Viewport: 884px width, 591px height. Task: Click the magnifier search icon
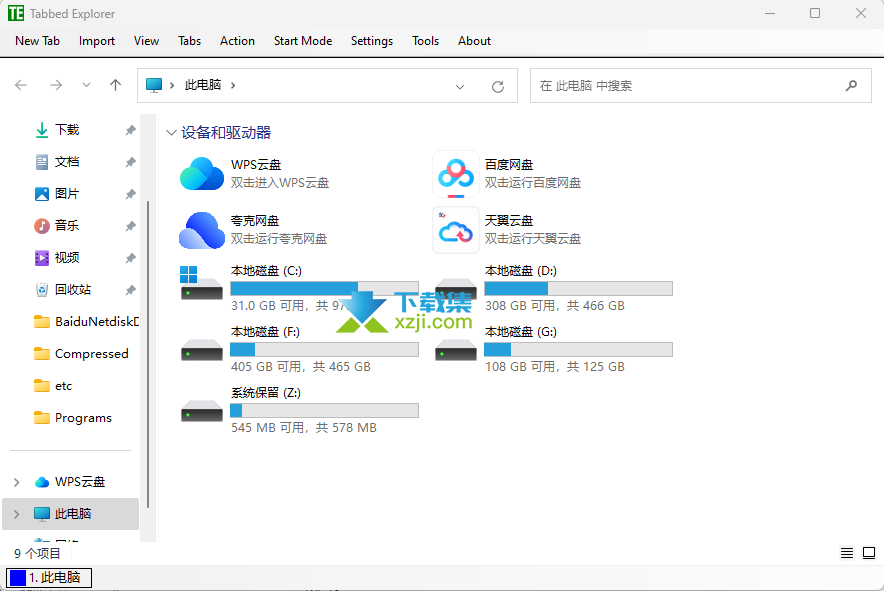tap(851, 86)
